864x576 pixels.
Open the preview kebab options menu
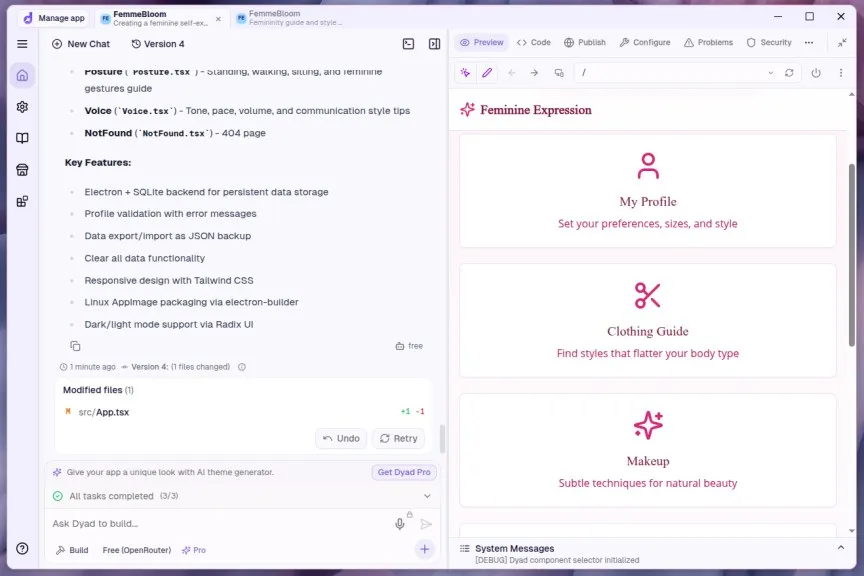tap(841, 73)
